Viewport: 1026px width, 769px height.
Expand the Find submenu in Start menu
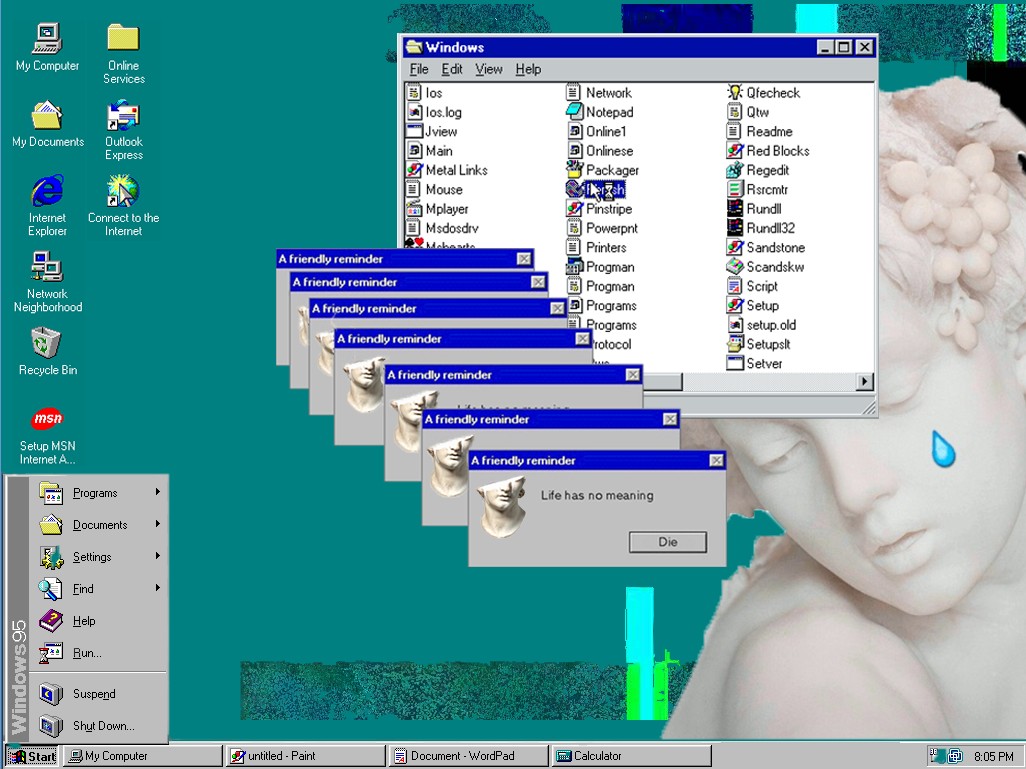pos(99,589)
